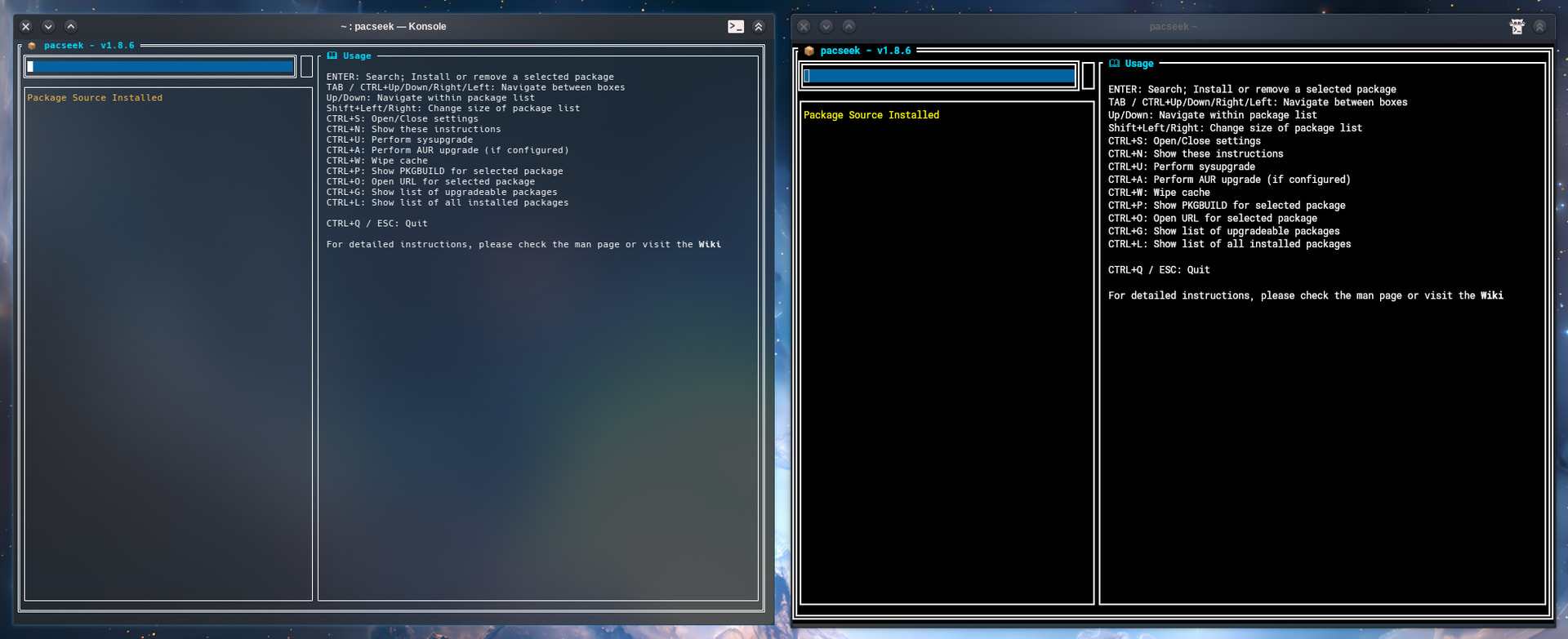Viewport: 1568px width, 639px height.
Task: Click the 'ENTER: Search; Install or remove' line in Konsole
Action: tap(470, 77)
